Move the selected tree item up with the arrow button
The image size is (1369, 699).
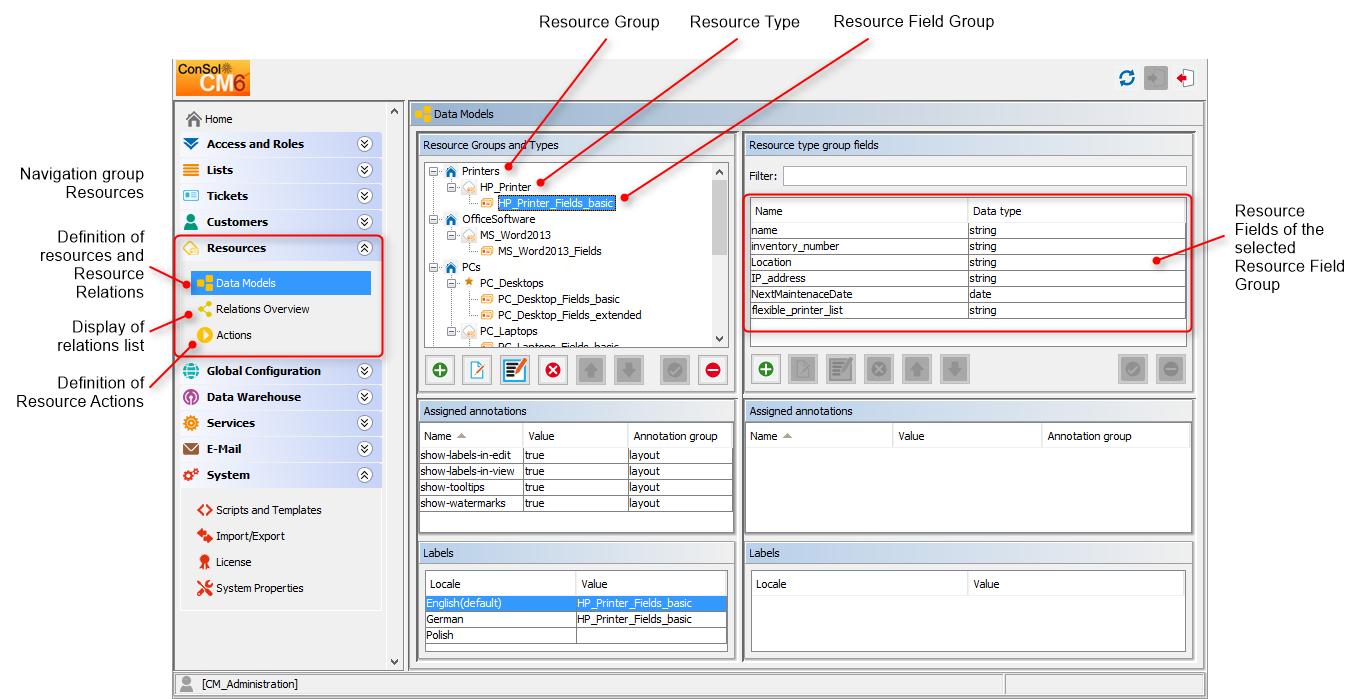[x=591, y=370]
